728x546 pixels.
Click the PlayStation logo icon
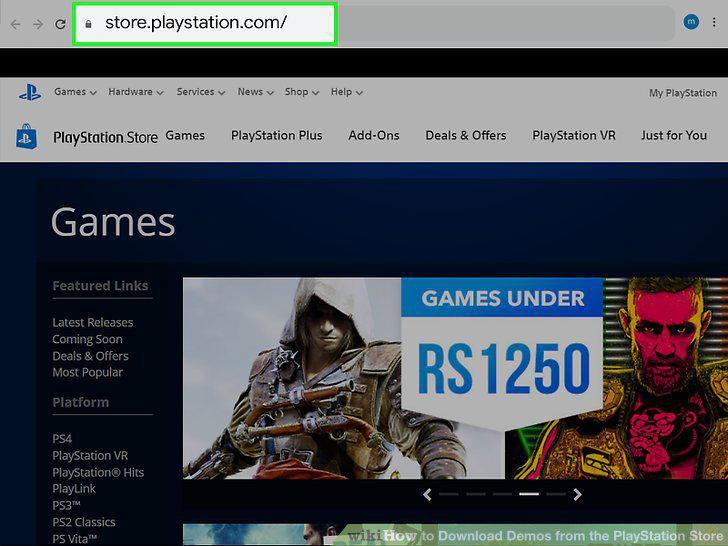point(30,92)
